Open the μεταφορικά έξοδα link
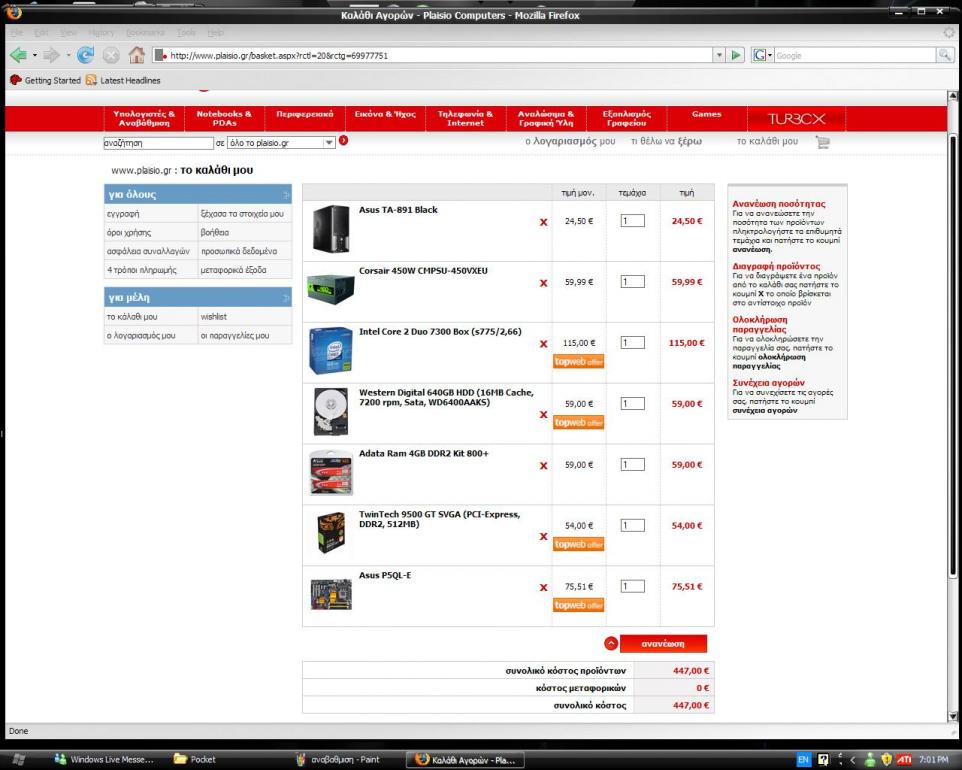962x770 pixels. (233, 270)
